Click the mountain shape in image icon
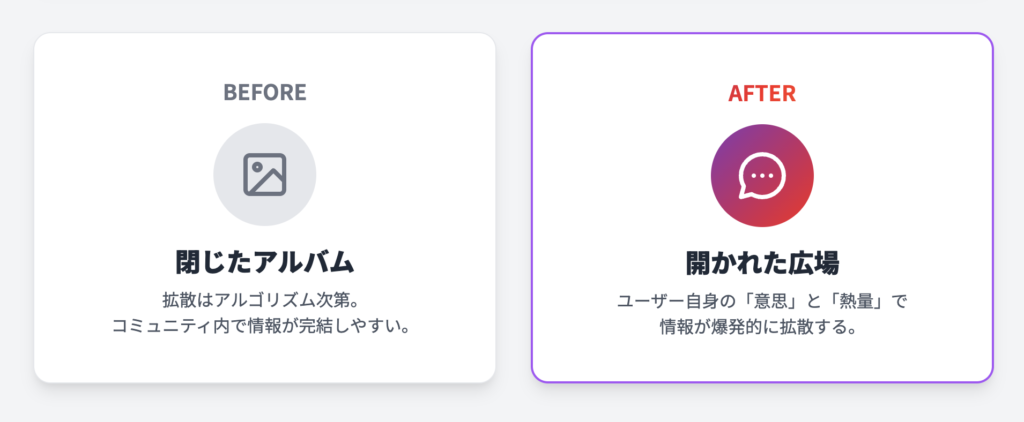The height and width of the screenshot is (422, 1024). 269,181
